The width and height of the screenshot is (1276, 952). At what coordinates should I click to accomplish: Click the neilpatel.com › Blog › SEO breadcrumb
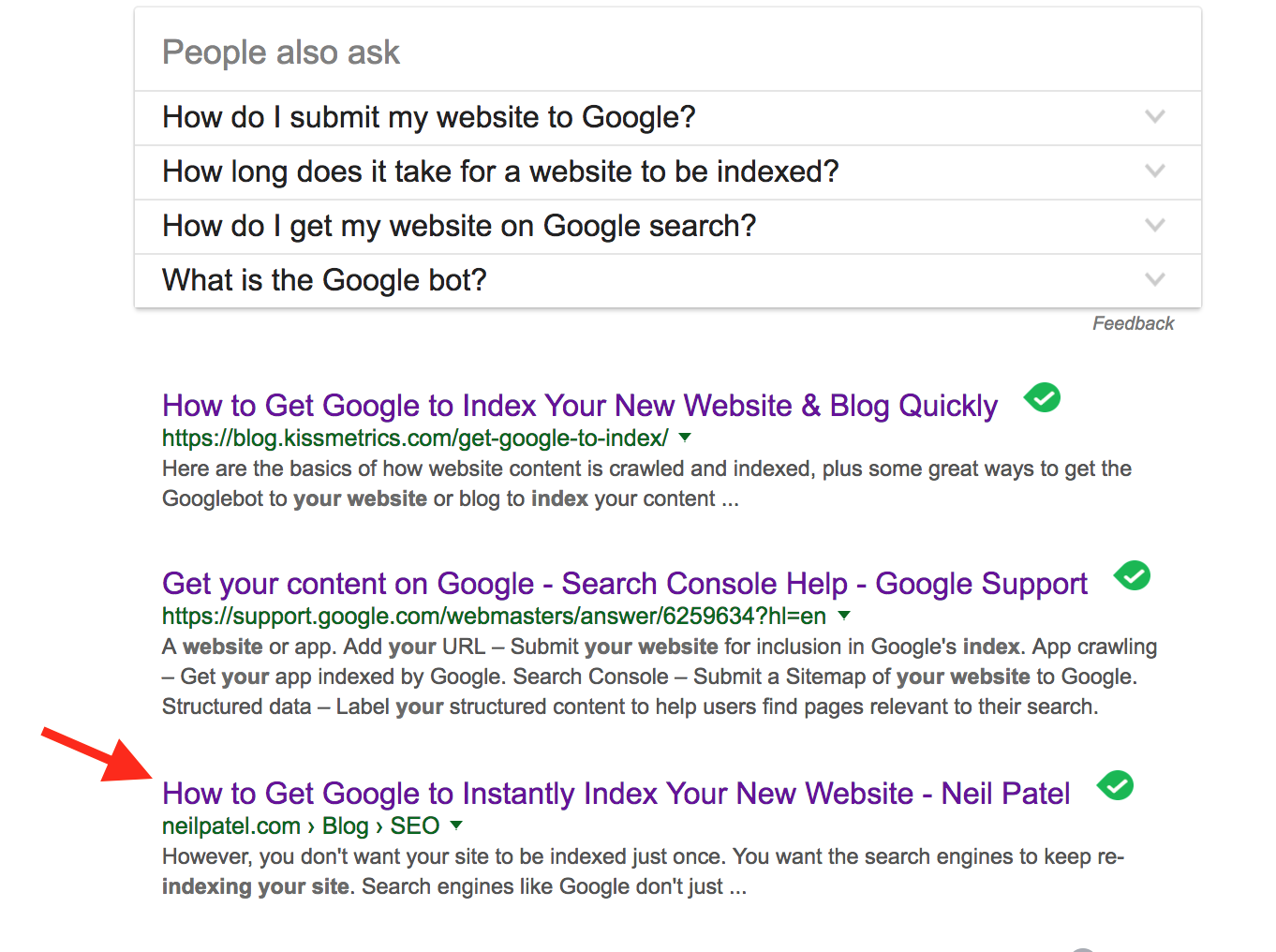[301, 826]
